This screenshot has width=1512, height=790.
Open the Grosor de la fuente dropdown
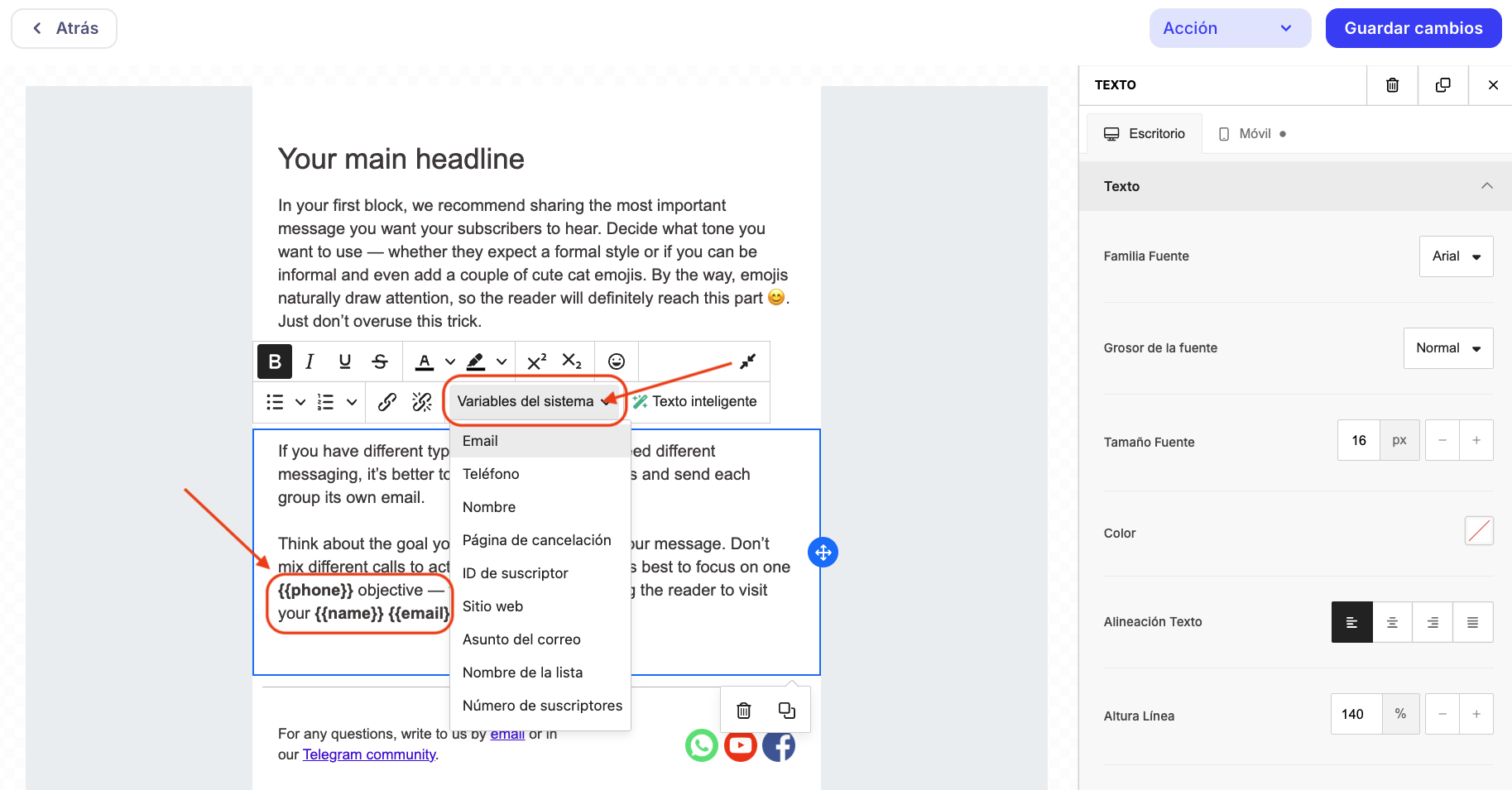tap(1447, 348)
